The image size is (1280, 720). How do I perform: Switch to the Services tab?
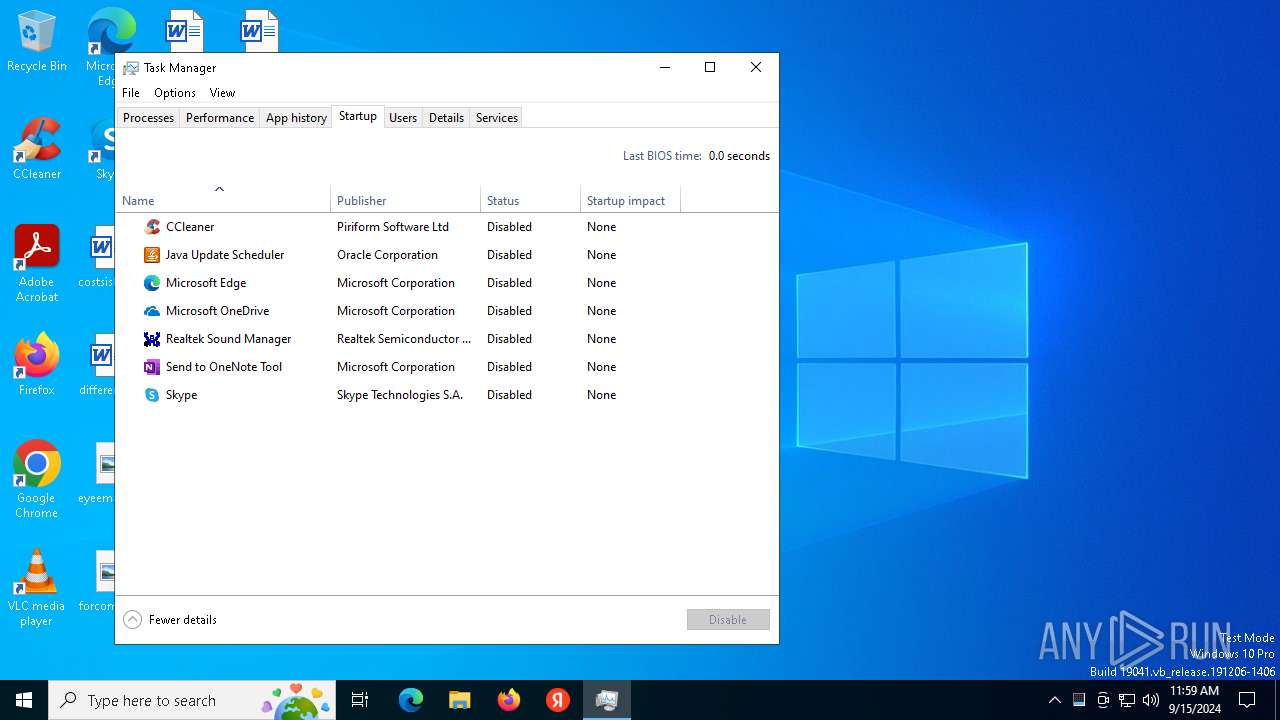(497, 118)
